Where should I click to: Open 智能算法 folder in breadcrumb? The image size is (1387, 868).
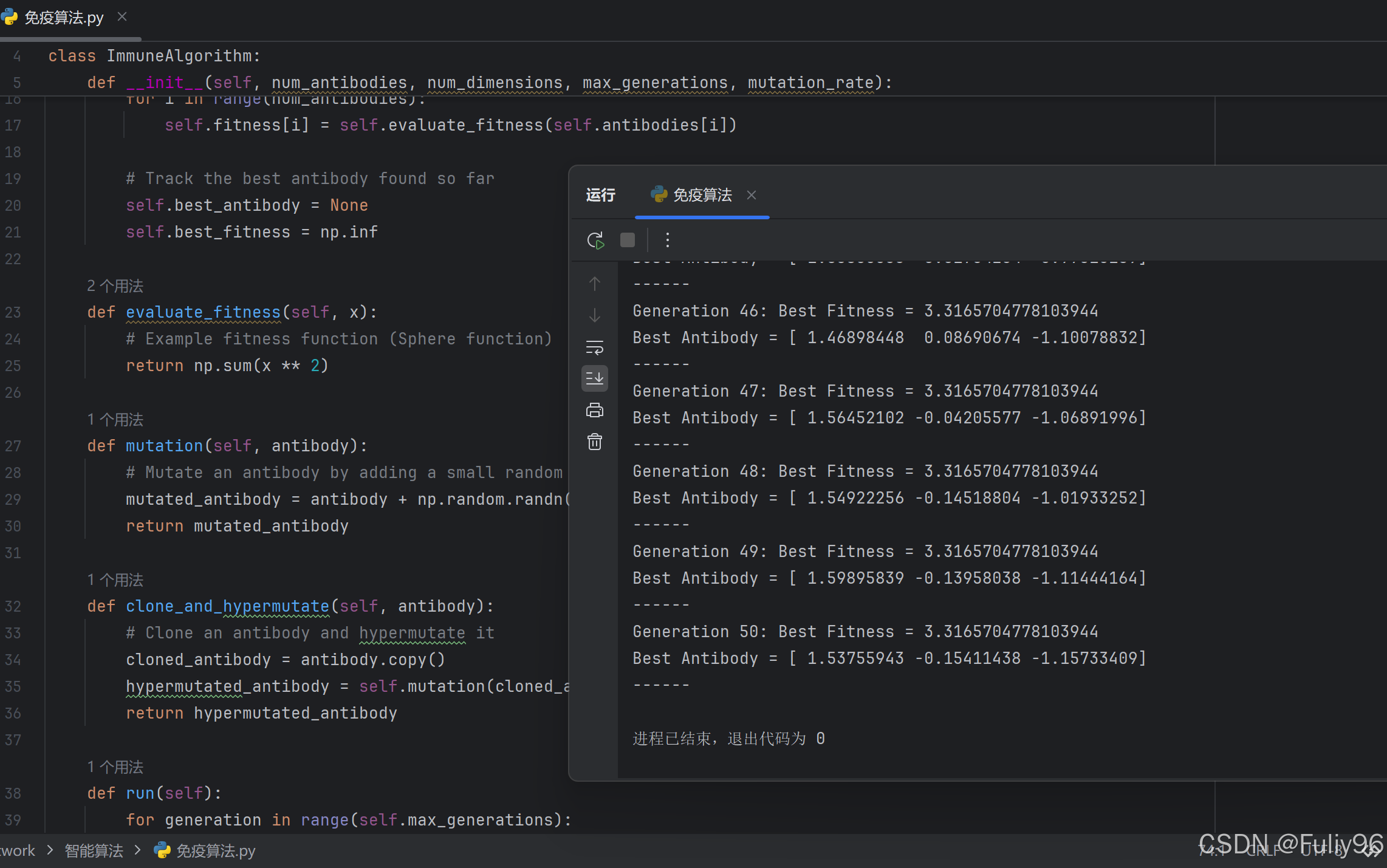click(94, 850)
